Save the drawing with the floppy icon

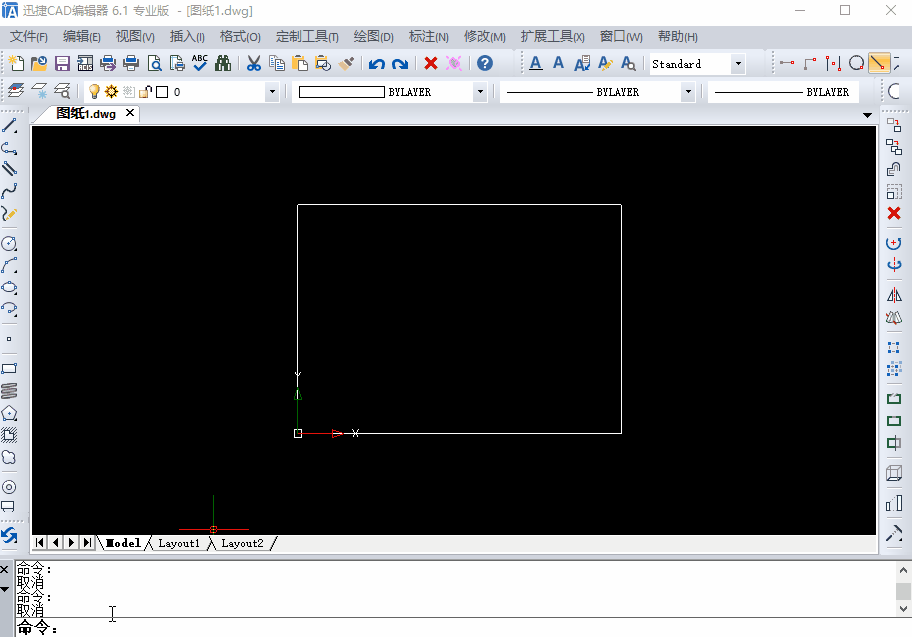click(62, 63)
